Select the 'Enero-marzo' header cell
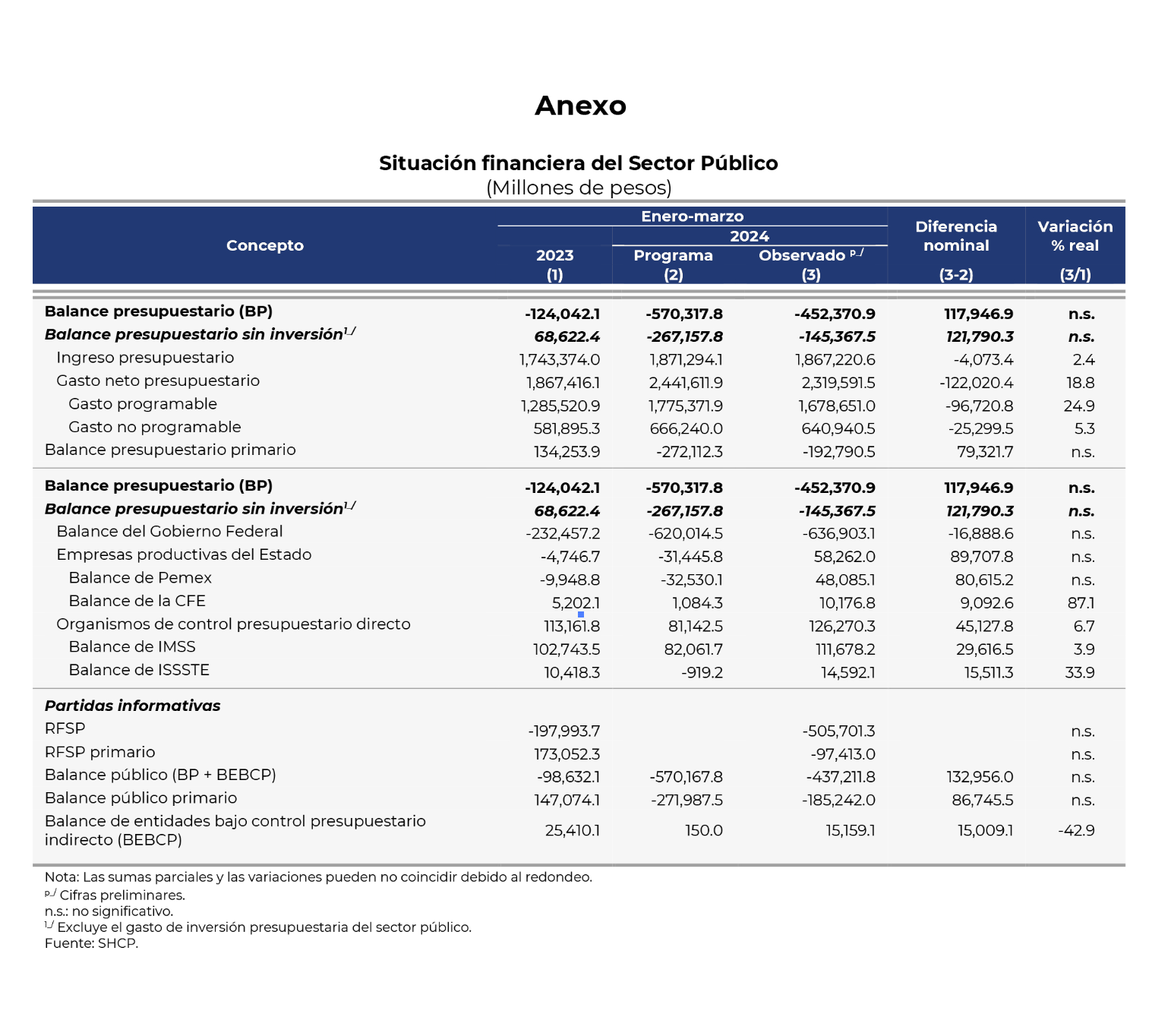The height and width of the screenshot is (1036, 1171). click(x=693, y=216)
